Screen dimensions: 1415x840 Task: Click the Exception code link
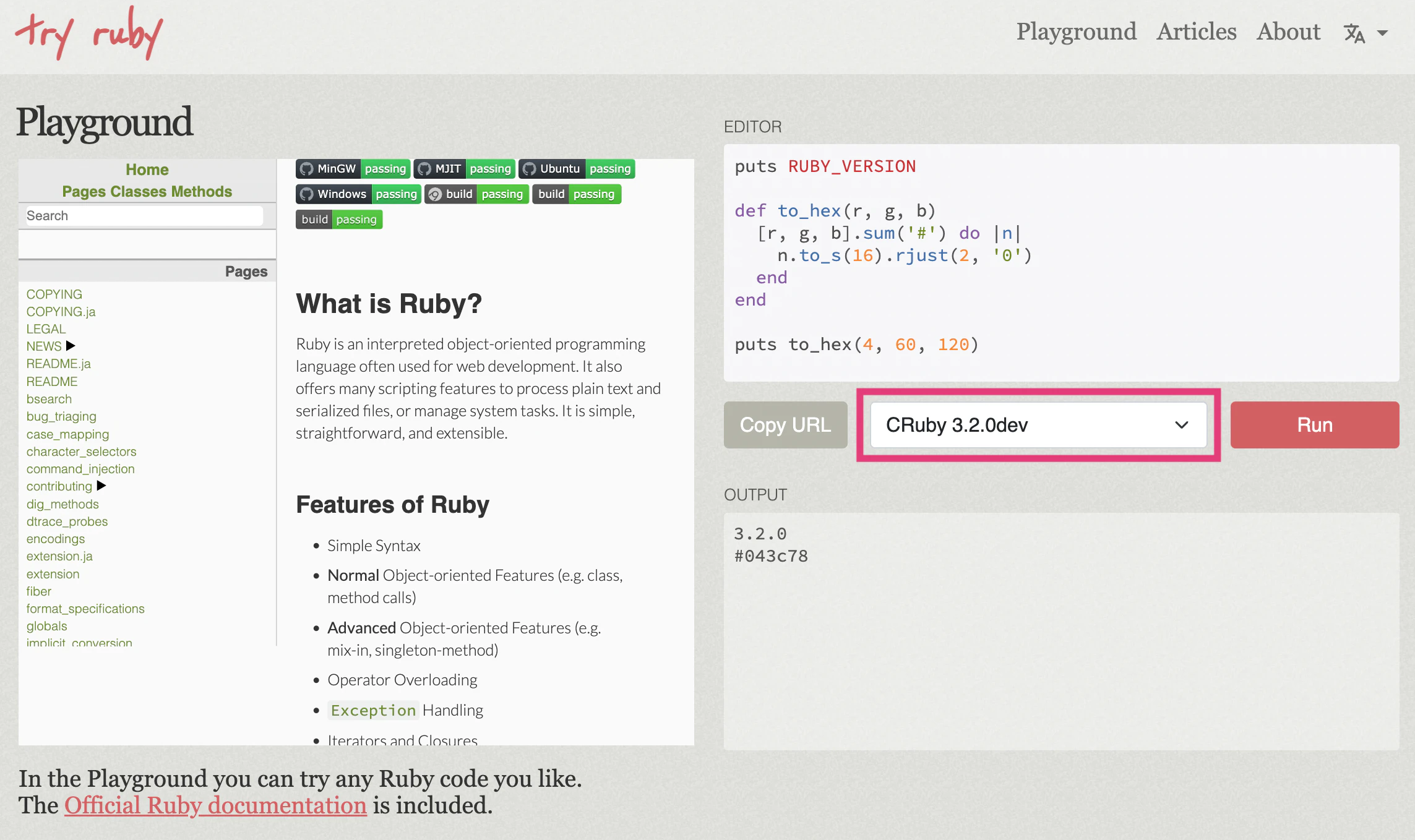pyautogui.click(x=373, y=710)
